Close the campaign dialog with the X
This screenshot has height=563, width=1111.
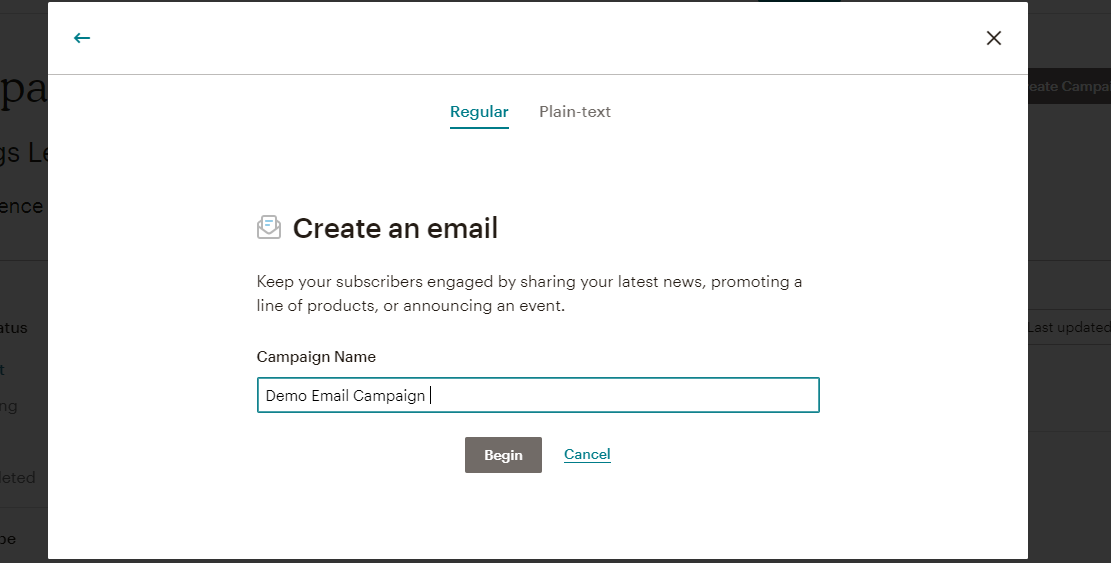pos(993,38)
